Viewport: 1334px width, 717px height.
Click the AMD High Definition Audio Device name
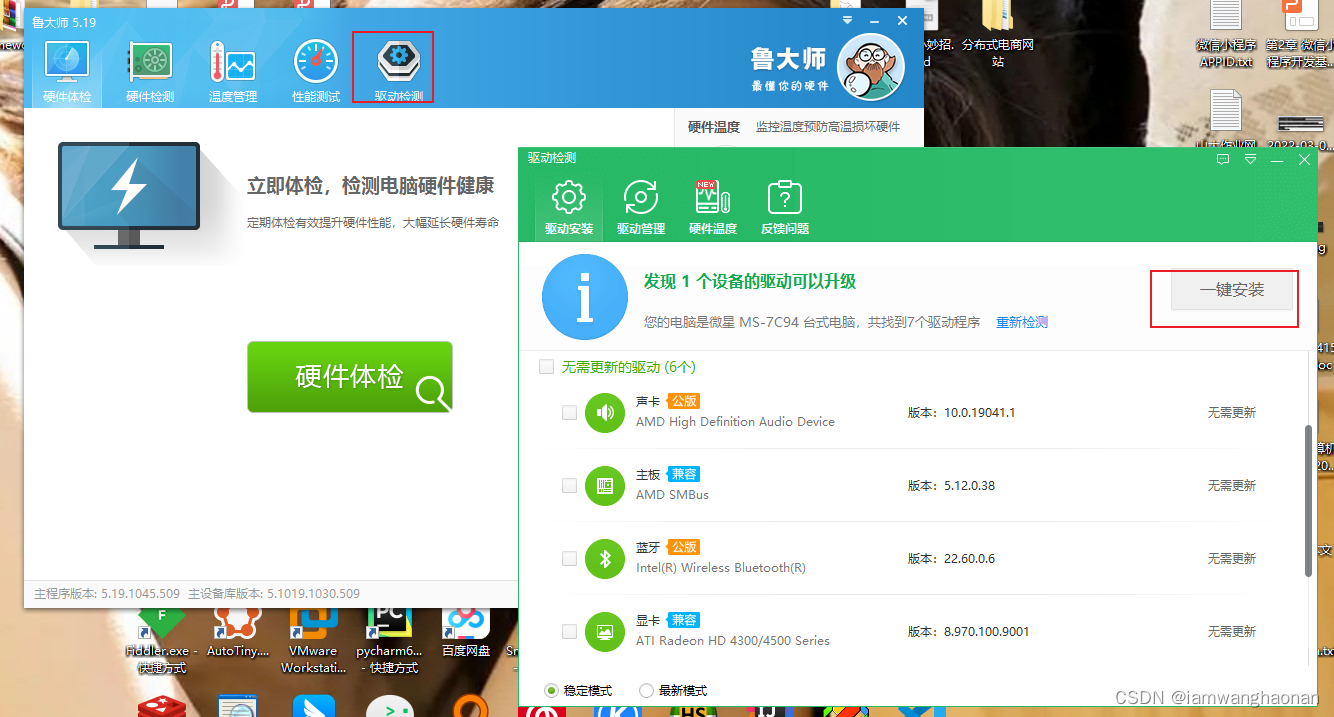[x=735, y=422]
